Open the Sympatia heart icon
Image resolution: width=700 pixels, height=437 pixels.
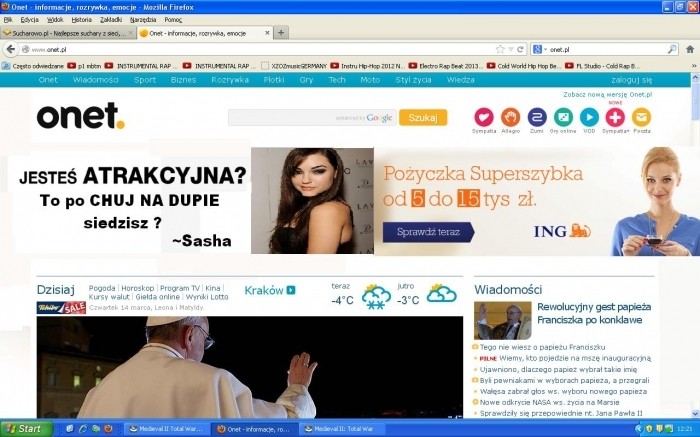[484, 117]
